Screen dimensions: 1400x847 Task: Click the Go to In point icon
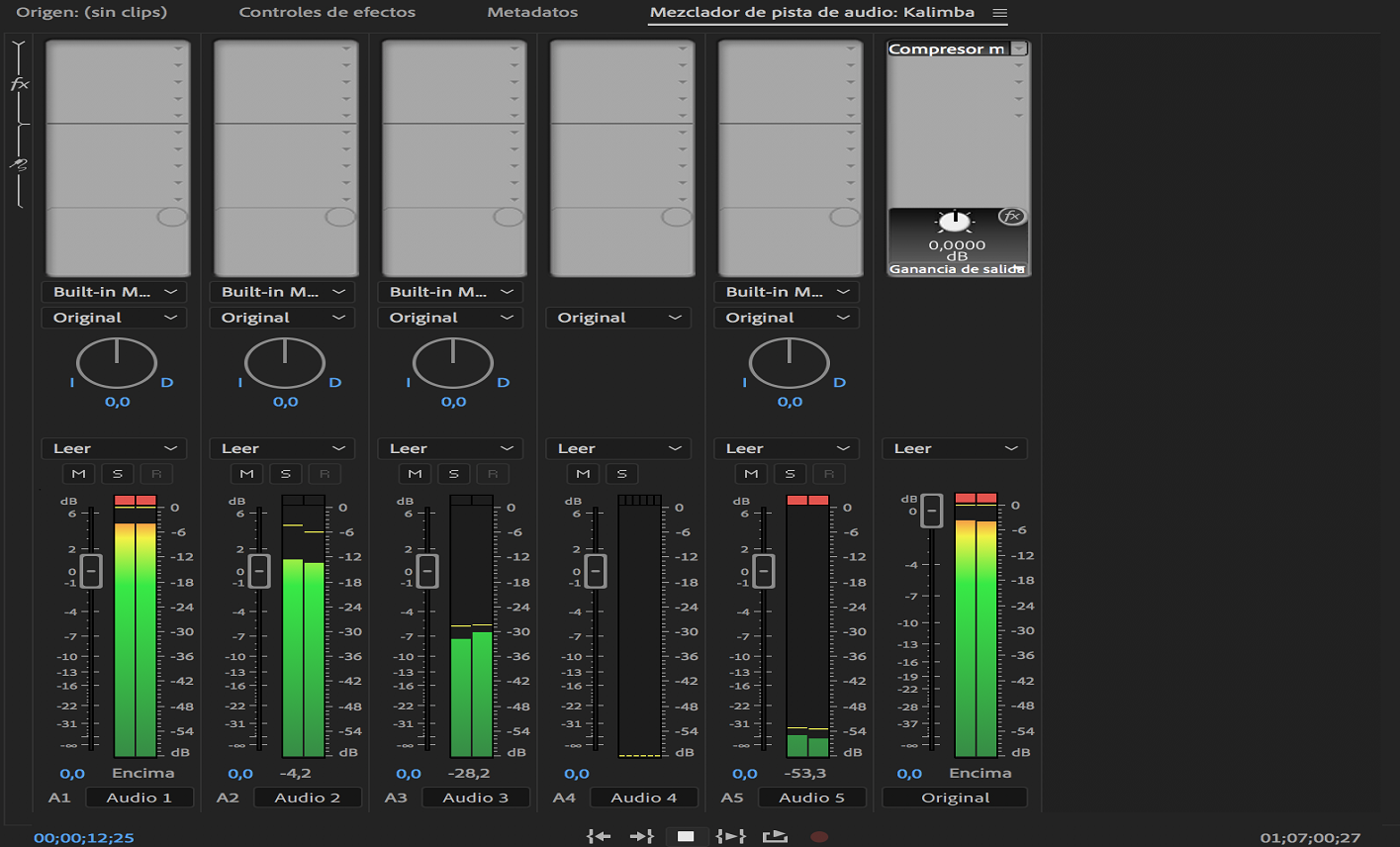tap(599, 836)
